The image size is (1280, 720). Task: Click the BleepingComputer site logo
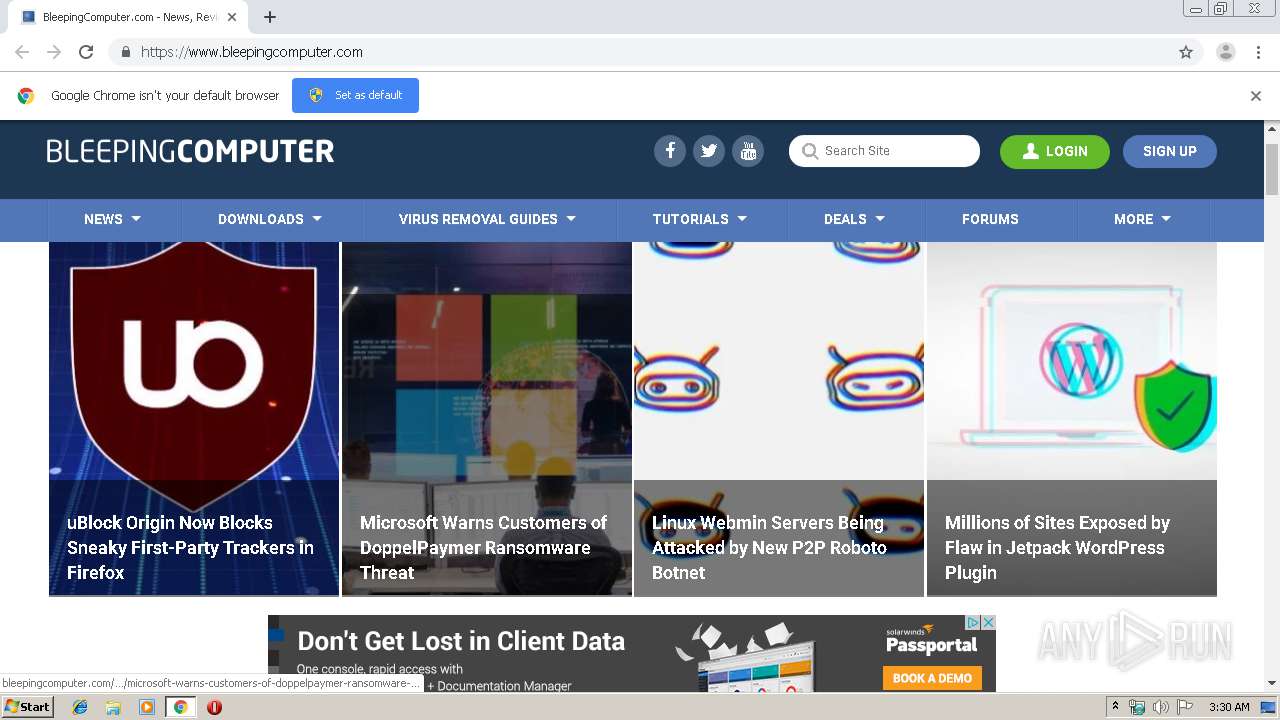pos(190,151)
